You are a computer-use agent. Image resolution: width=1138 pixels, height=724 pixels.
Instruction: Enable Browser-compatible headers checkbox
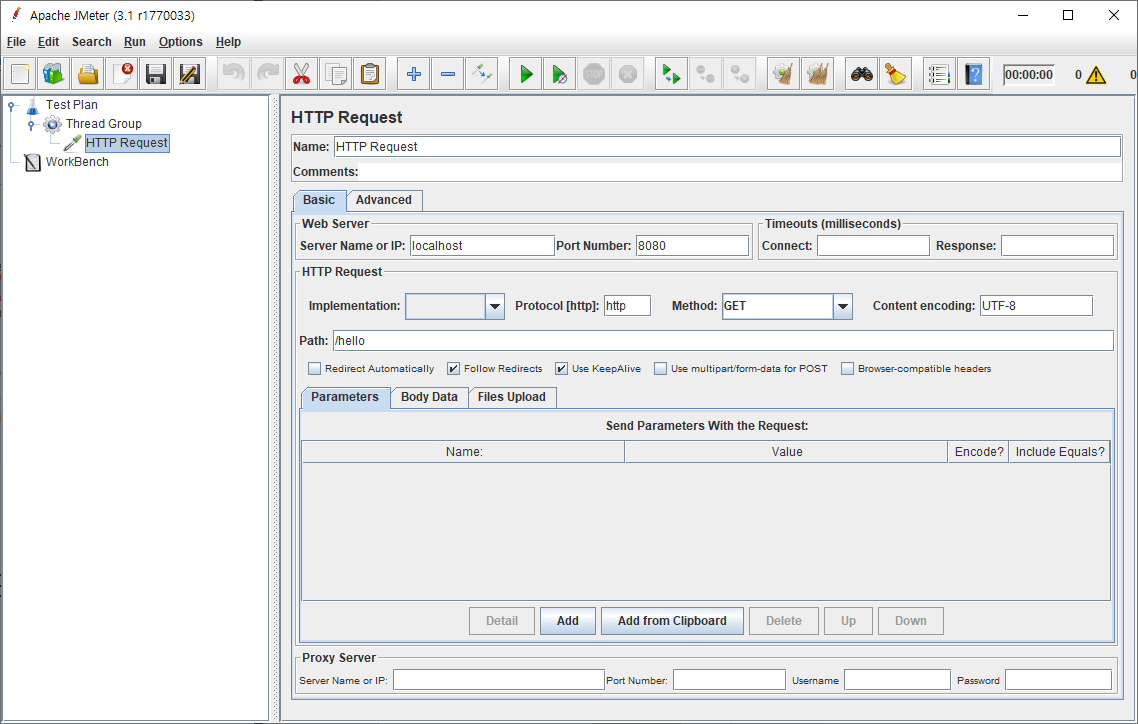click(848, 369)
